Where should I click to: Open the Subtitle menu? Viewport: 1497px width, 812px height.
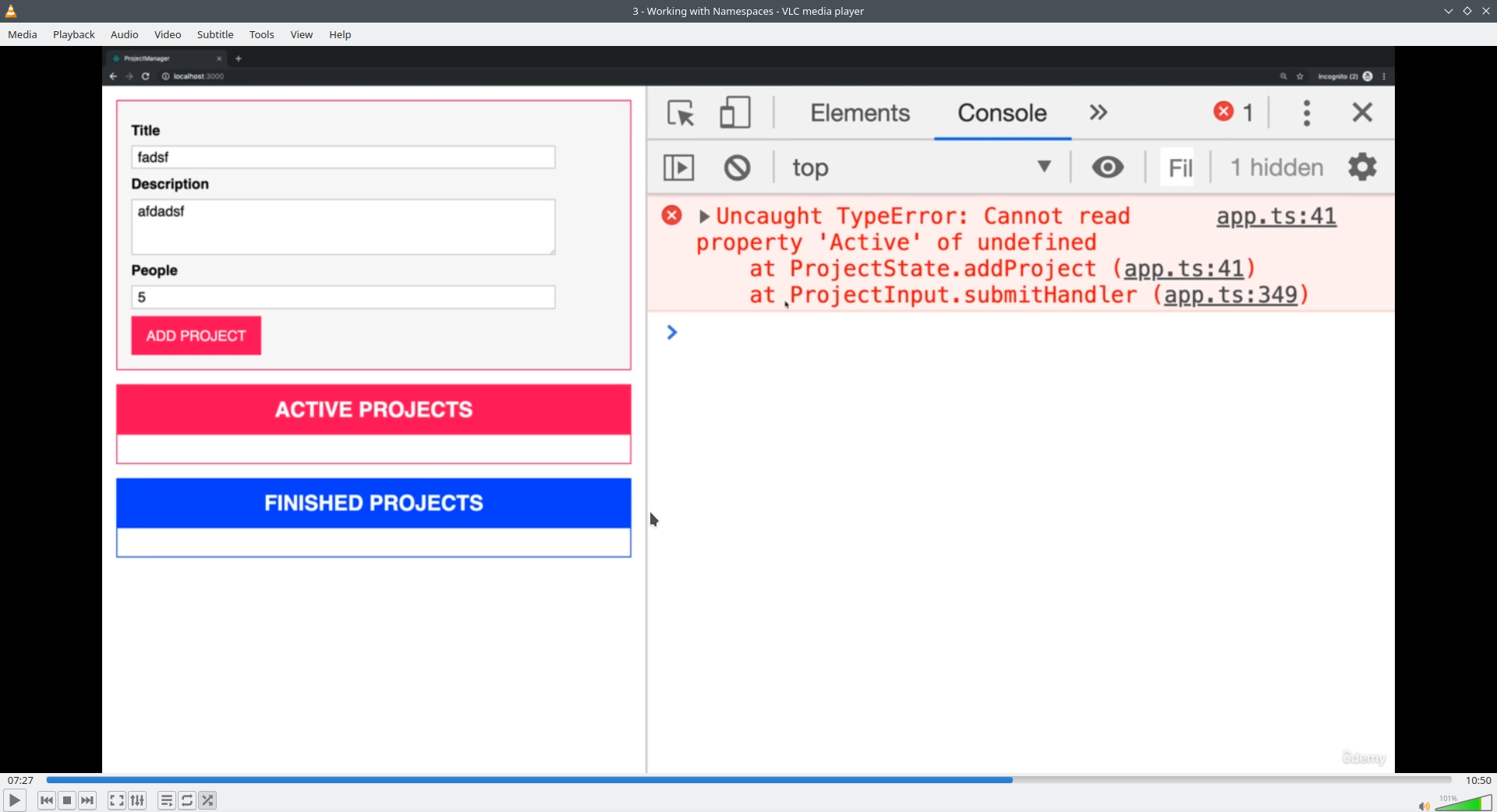215,34
